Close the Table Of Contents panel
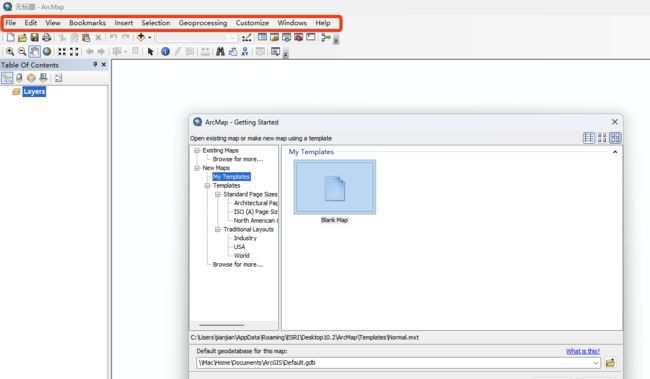The image size is (650, 379). click(104, 65)
